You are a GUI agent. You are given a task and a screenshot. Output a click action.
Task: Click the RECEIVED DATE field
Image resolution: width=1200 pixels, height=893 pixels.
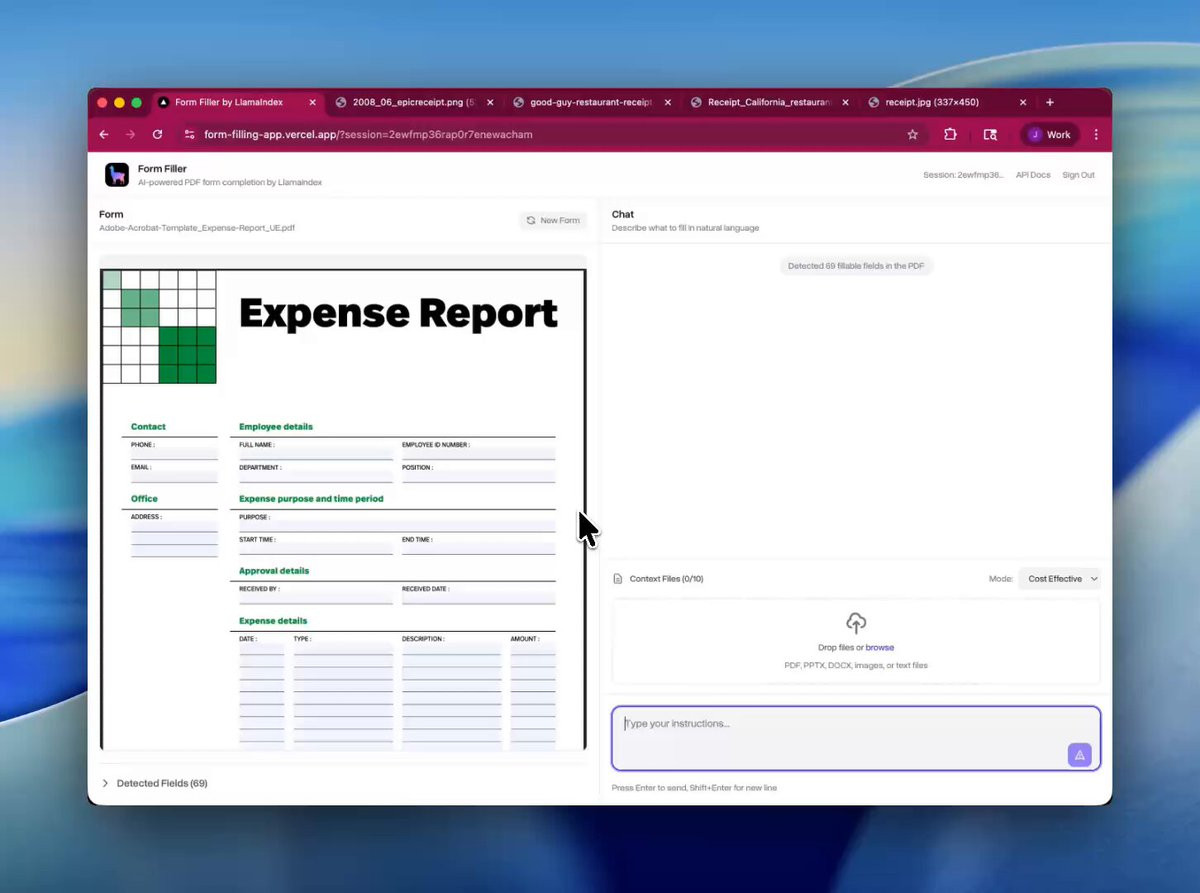pos(478,598)
